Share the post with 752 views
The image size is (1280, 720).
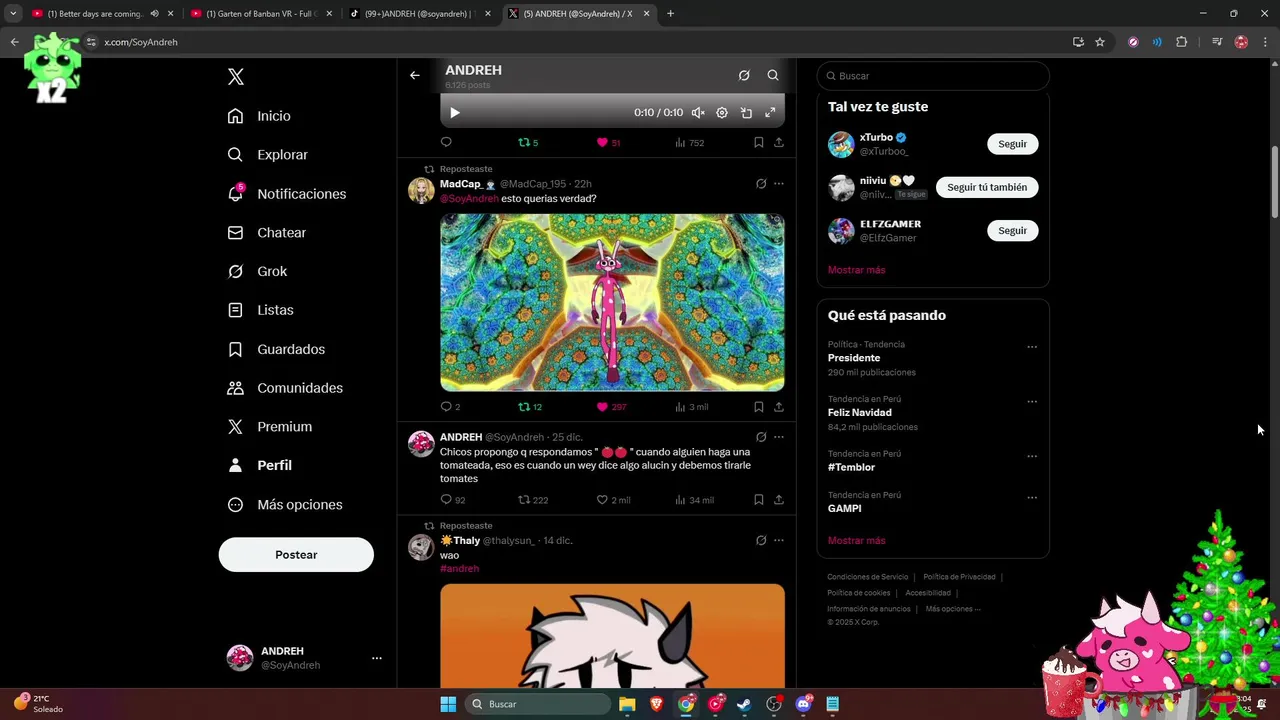tap(779, 143)
